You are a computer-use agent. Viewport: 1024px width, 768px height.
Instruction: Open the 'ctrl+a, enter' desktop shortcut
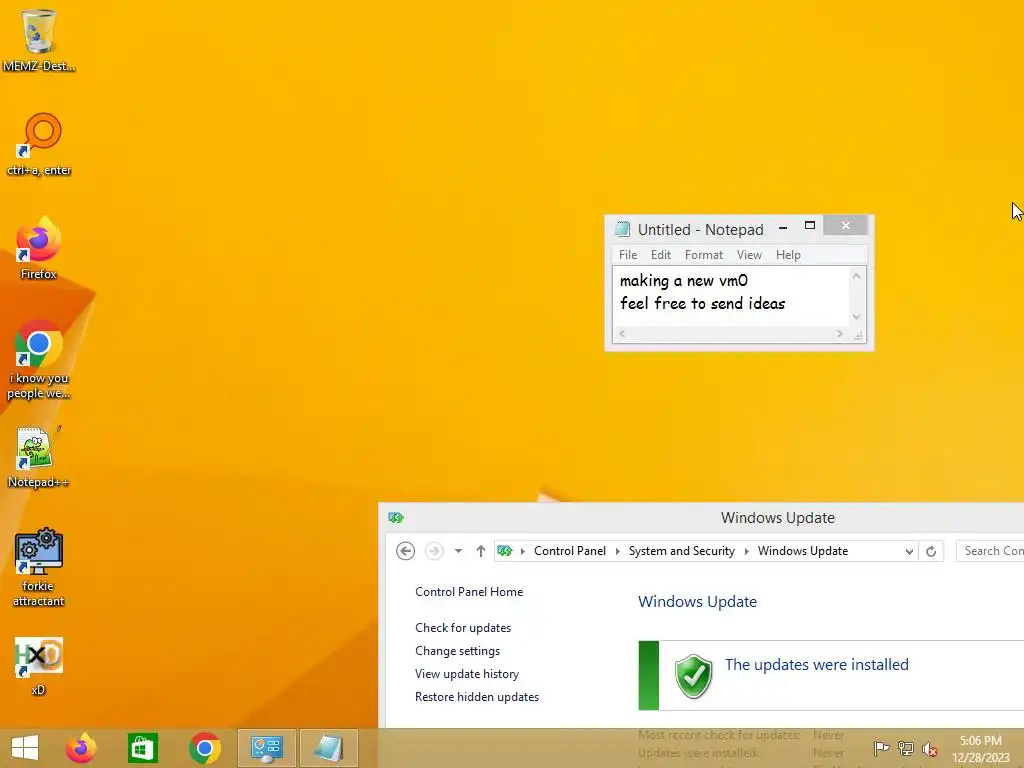39,145
